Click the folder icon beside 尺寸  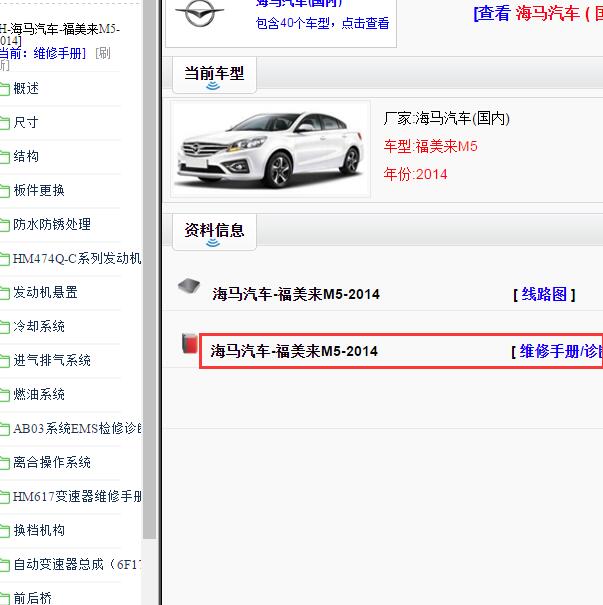click(5, 123)
